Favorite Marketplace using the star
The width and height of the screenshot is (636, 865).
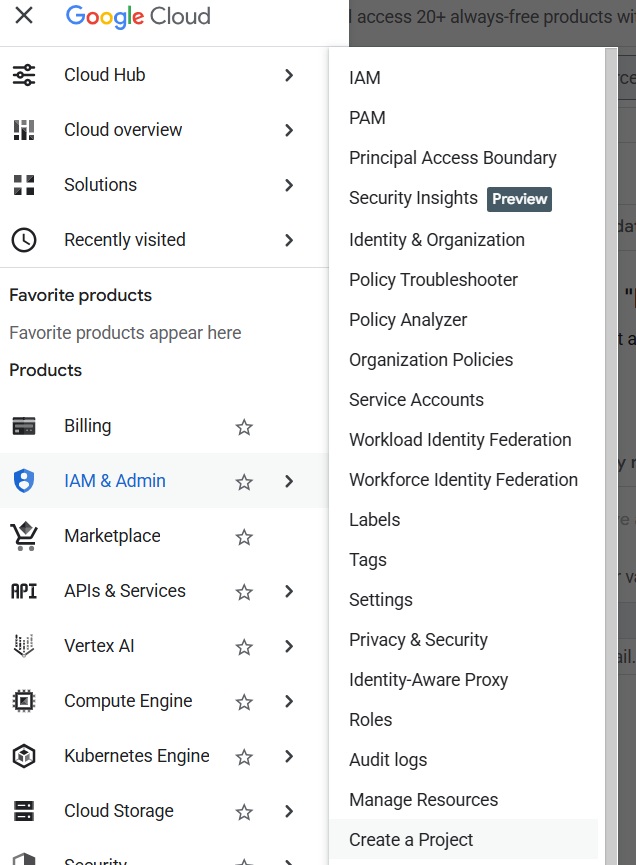tap(244, 537)
